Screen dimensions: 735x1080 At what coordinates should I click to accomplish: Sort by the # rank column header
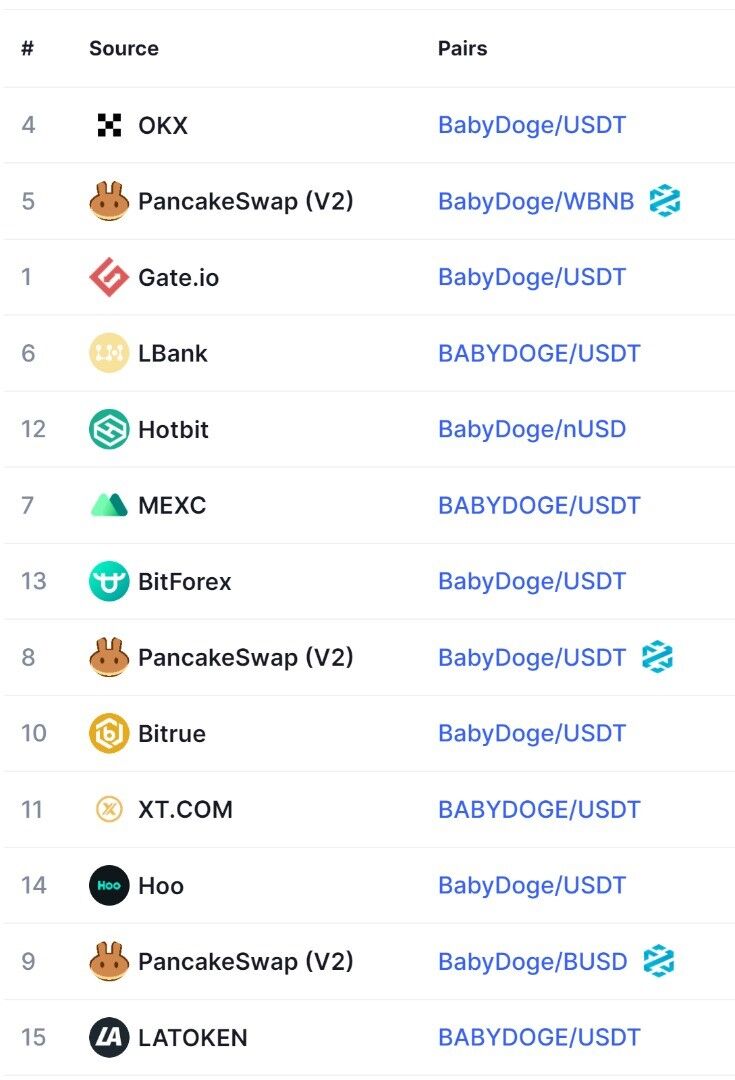(28, 48)
